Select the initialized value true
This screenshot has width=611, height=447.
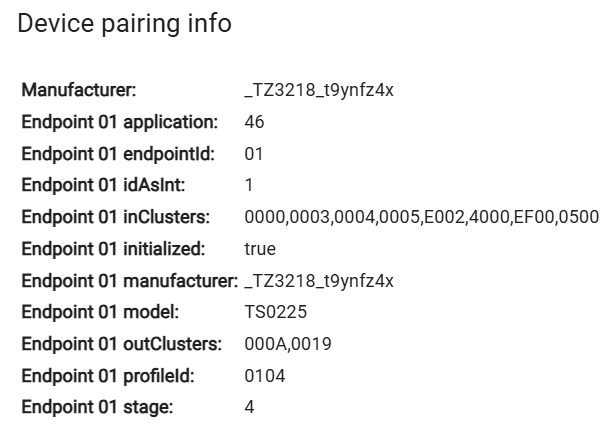point(260,249)
